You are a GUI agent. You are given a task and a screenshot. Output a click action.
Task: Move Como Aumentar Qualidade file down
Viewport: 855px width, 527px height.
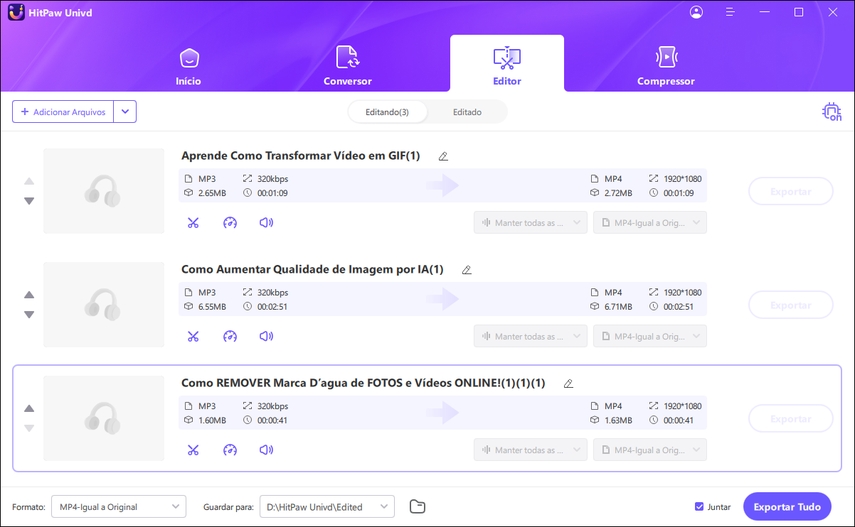(29, 314)
